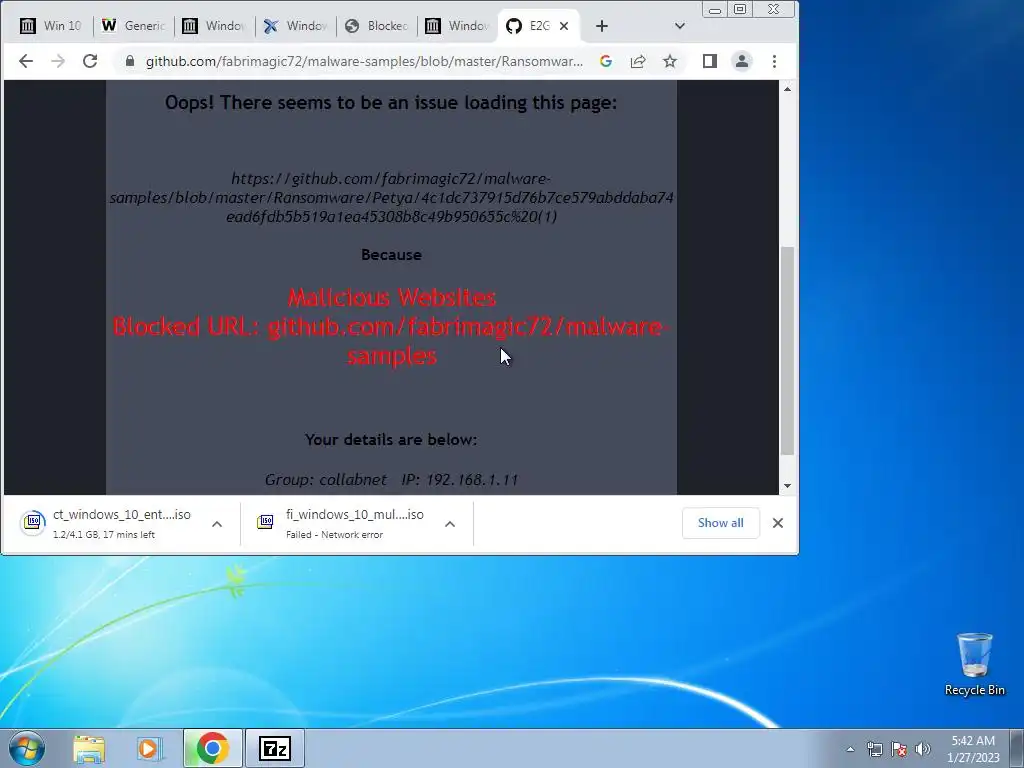Click 'Your details are below:' text

coord(391,440)
